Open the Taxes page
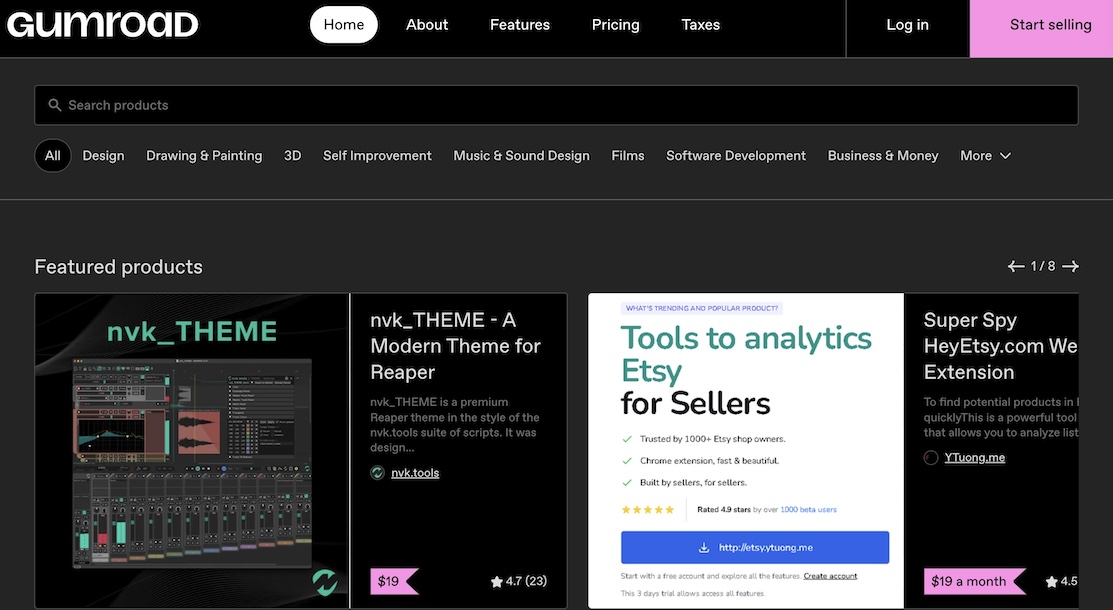 (x=701, y=25)
